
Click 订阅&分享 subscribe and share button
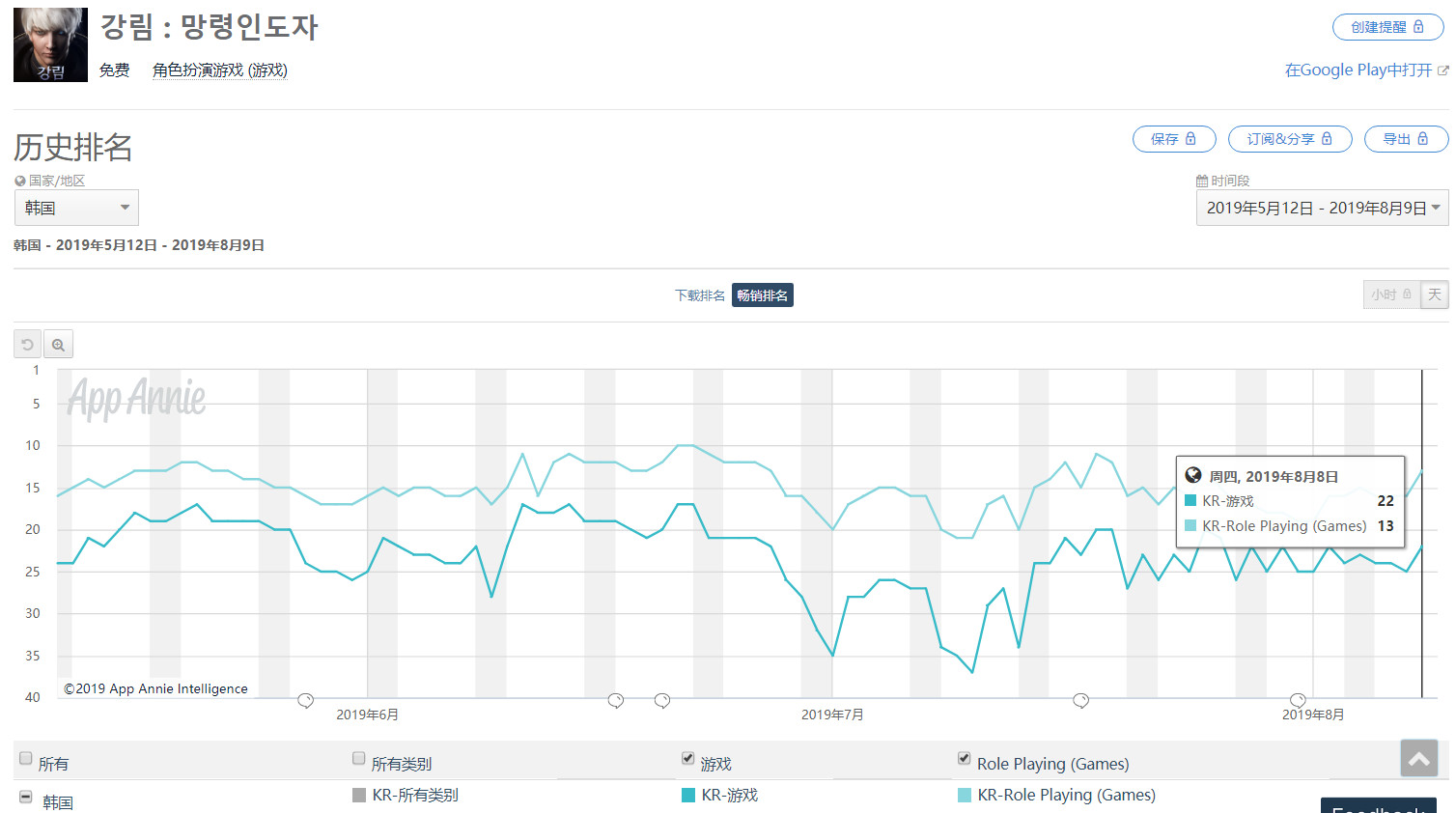[x=1289, y=139]
